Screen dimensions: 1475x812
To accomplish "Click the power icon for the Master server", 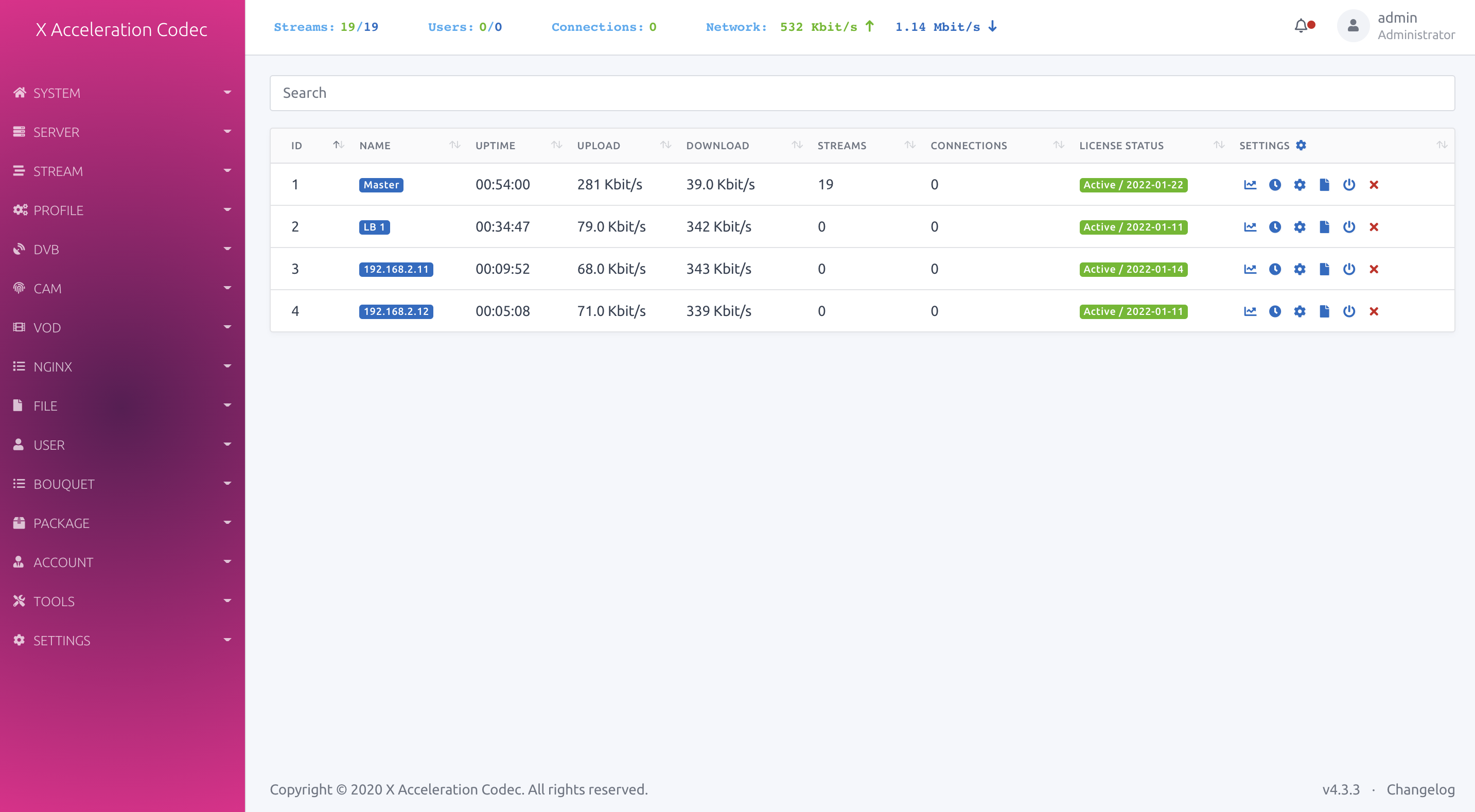I will 1348,184.
